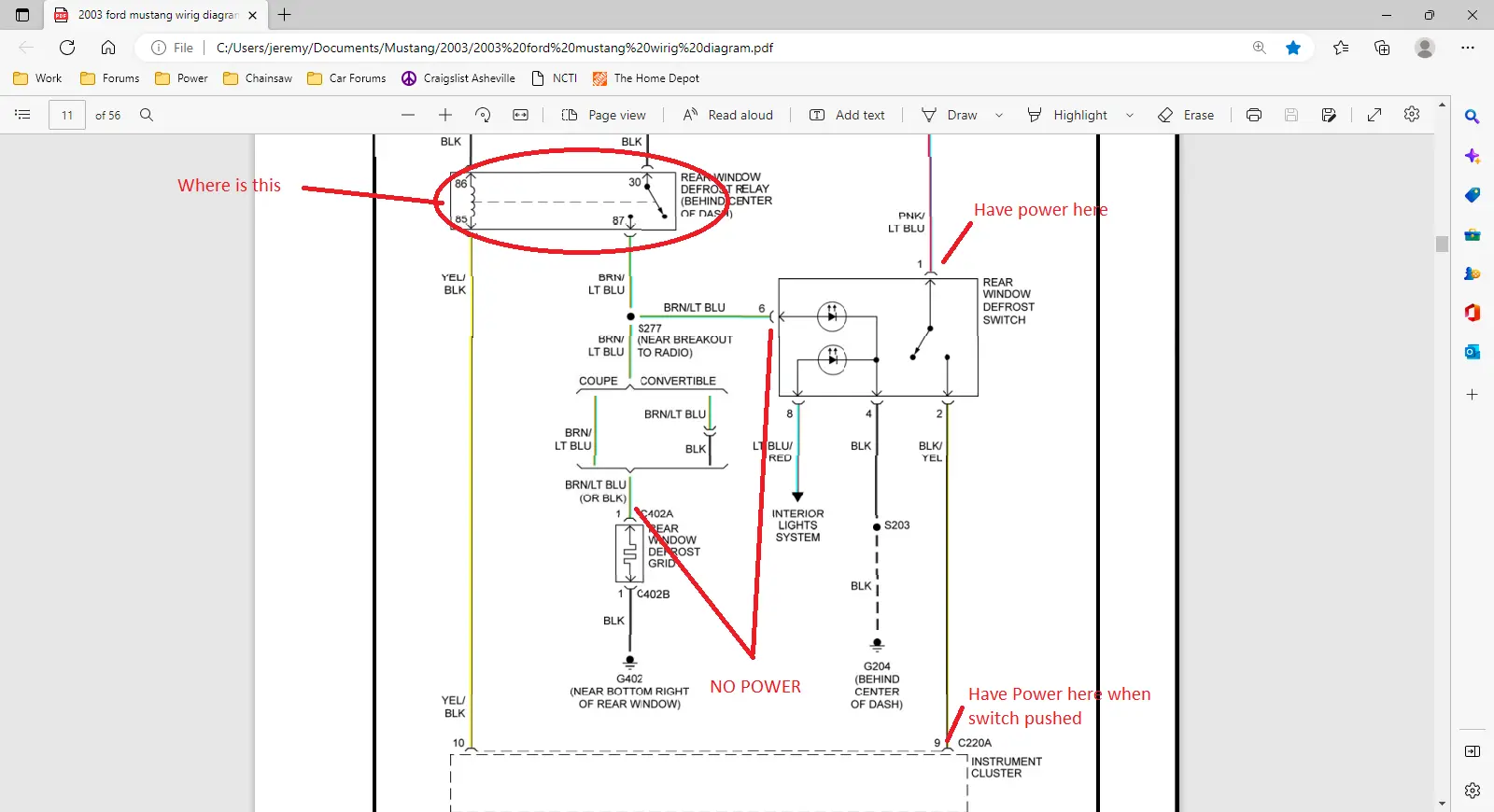
Task: Open the Chainsaw bookmarks folder
Action: point(258,78)
